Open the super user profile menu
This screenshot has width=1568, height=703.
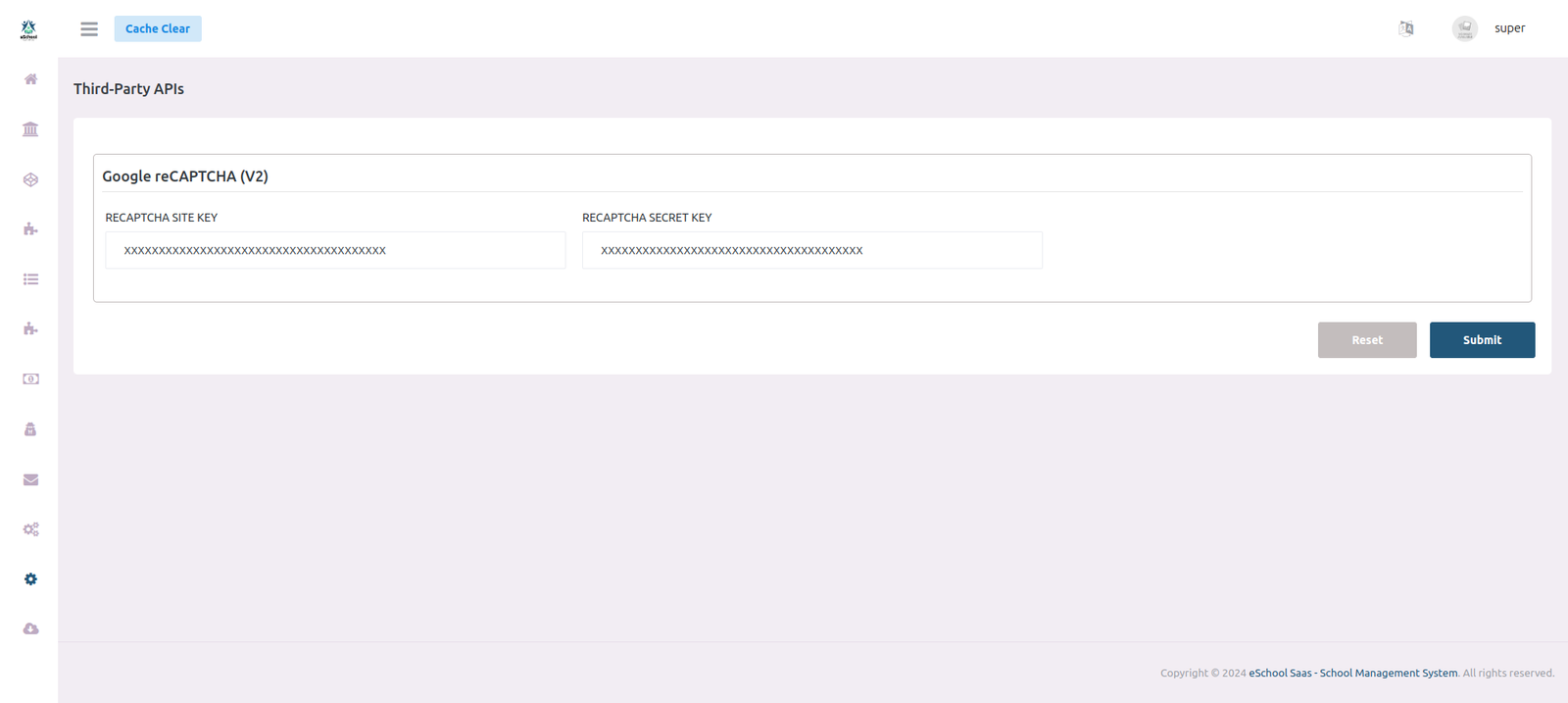[1490, 28]
